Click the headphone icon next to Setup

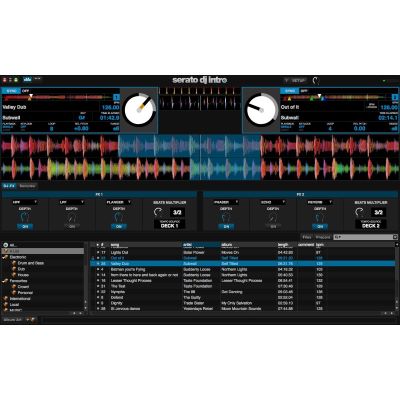[x=315, y=80]
